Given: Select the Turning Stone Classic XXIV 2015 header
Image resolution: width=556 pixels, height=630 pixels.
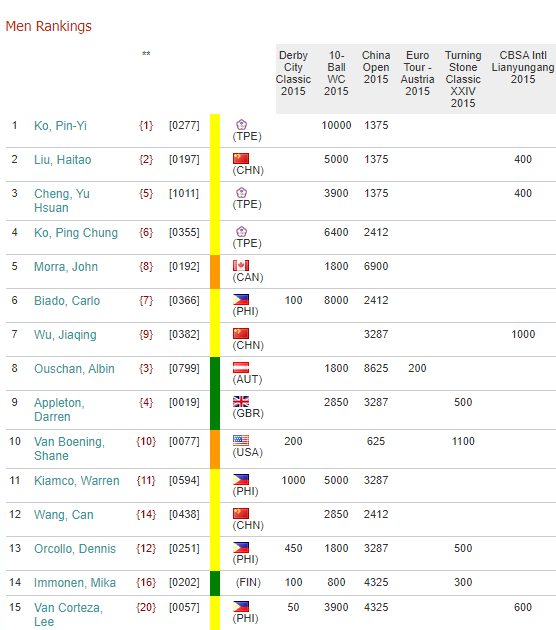Looking at the screenshot, I should point(463,79).
